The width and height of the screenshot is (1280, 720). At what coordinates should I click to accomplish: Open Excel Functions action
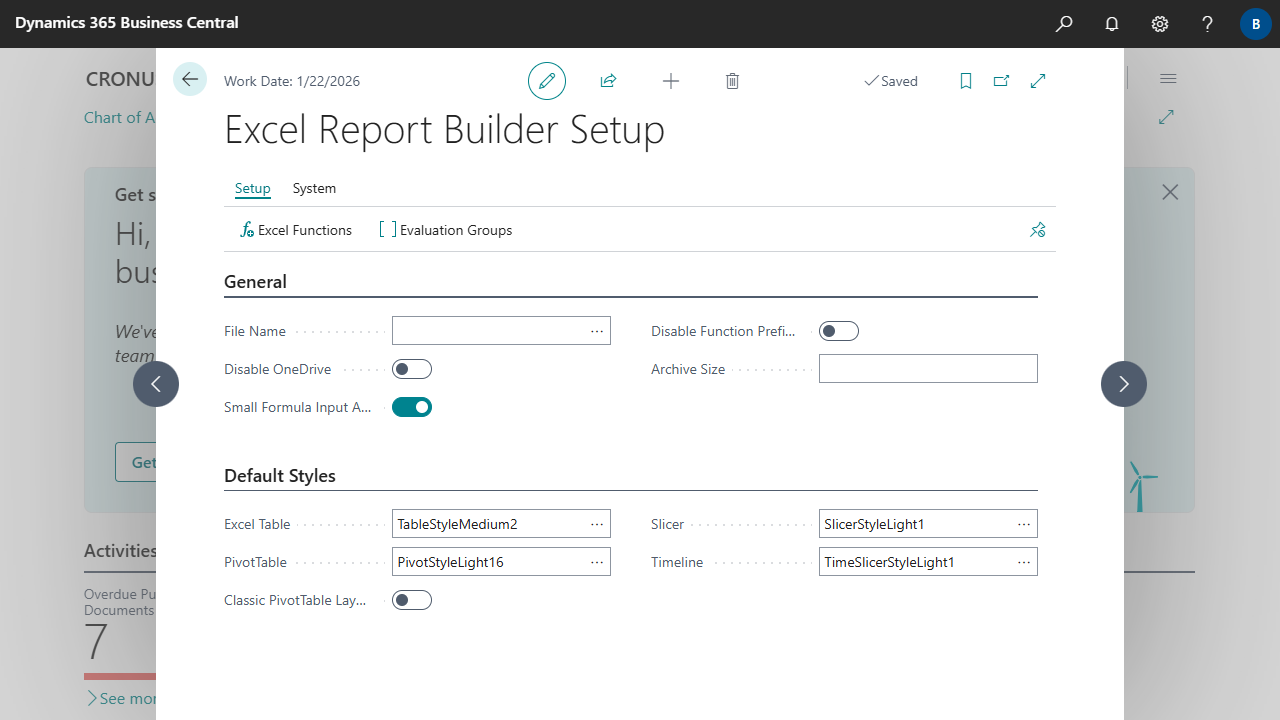pyautogui.click(x=296, y=230)
